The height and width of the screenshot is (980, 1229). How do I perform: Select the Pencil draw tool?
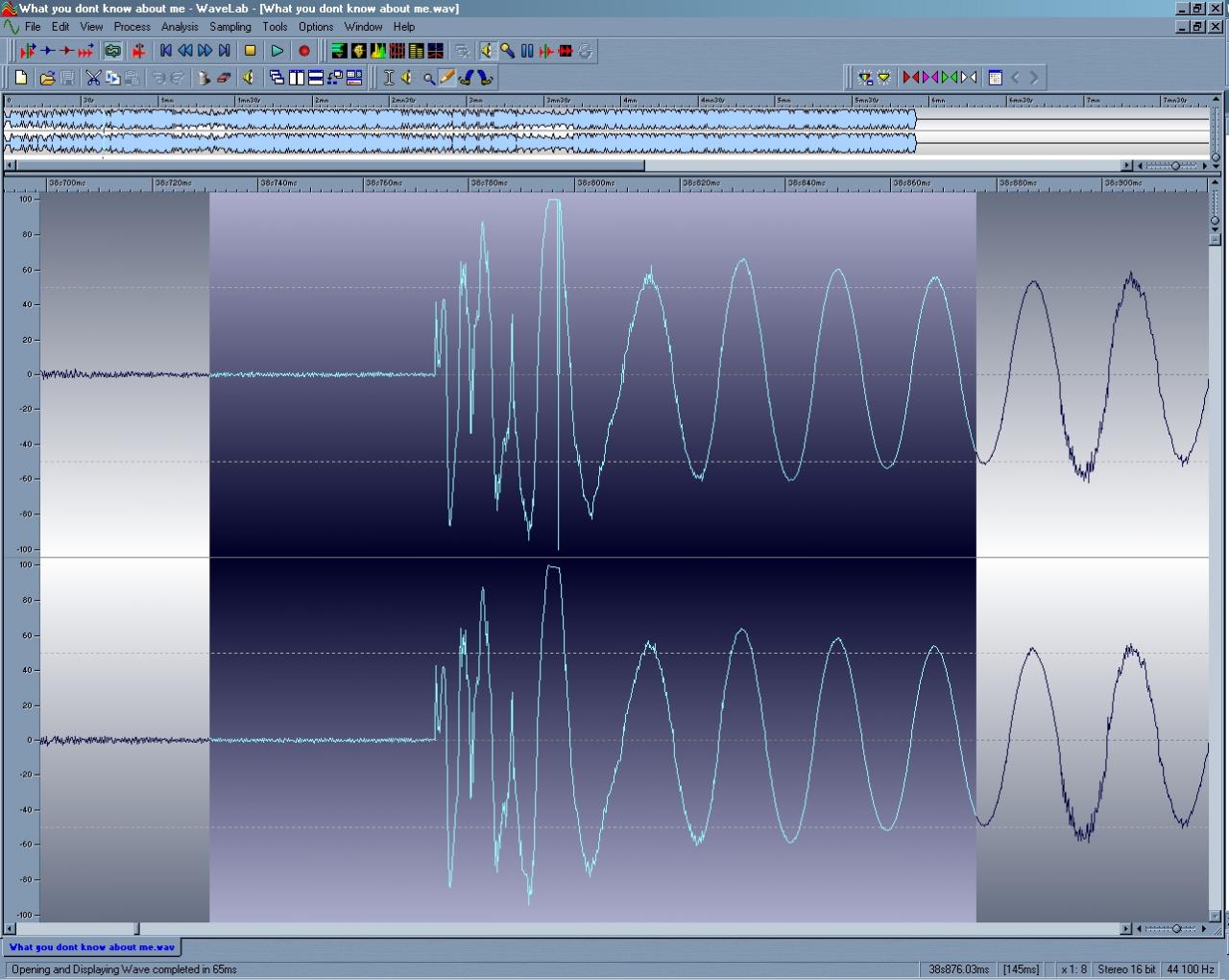pos(447,78)
